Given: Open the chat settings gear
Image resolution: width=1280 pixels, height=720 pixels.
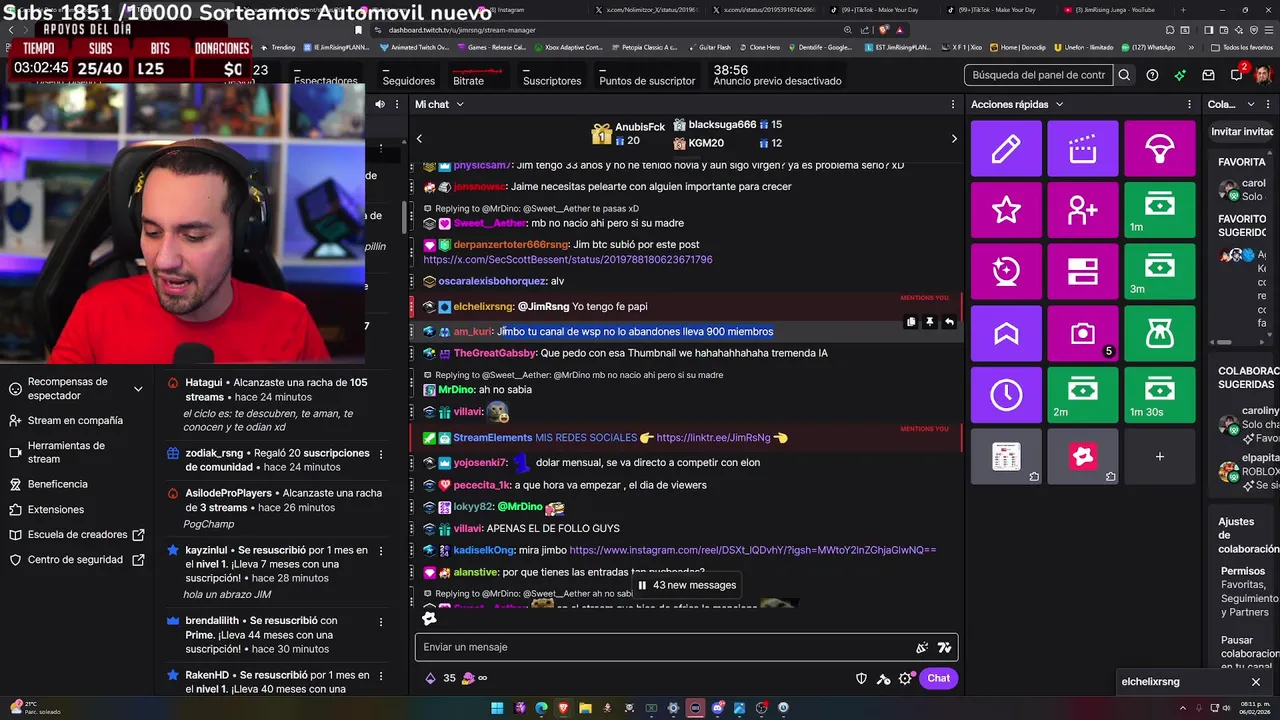Looking at the screenshot, I should click(905, 678).
